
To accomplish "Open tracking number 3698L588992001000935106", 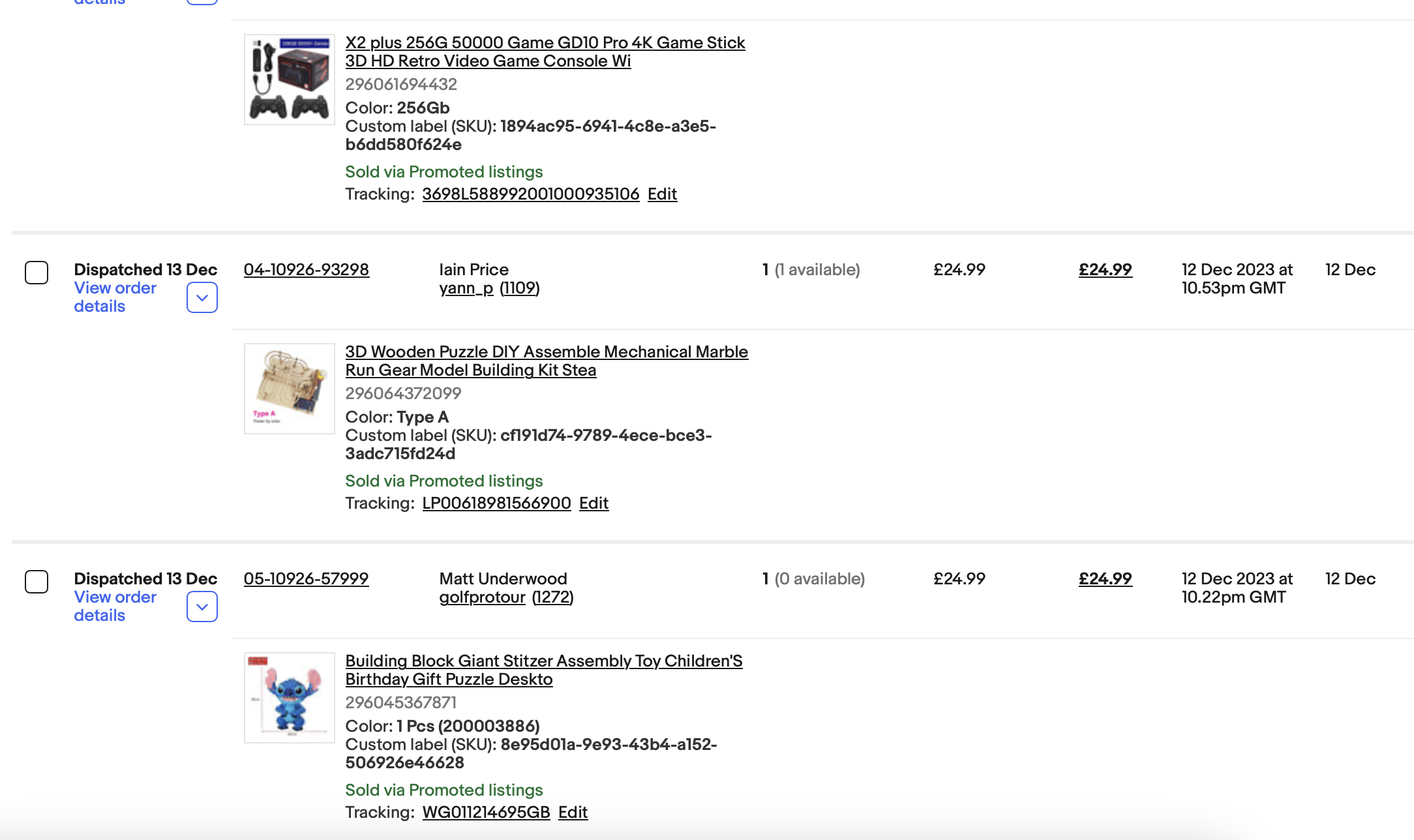I will pyautogui.click(x=531, y=194).
